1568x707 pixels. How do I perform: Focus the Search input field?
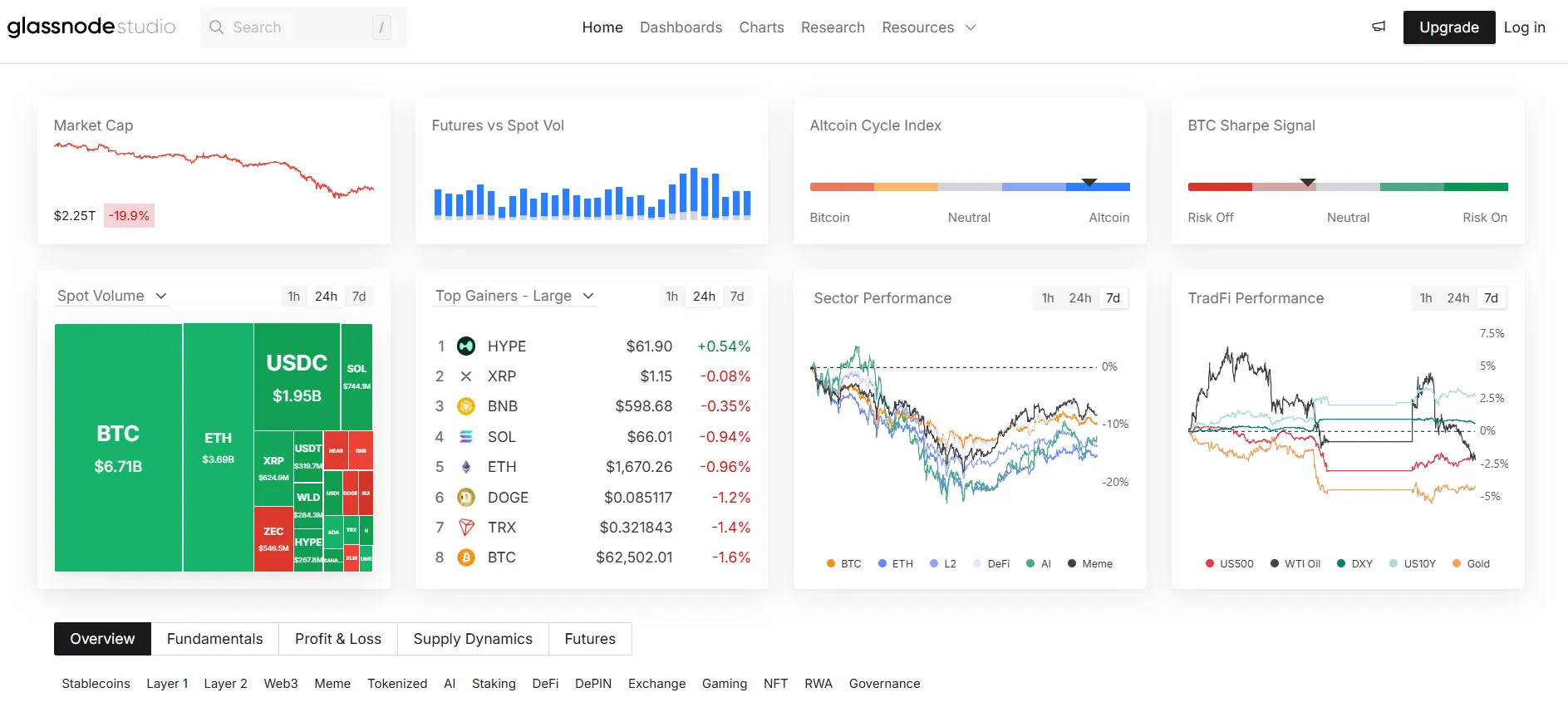point(303,27)
